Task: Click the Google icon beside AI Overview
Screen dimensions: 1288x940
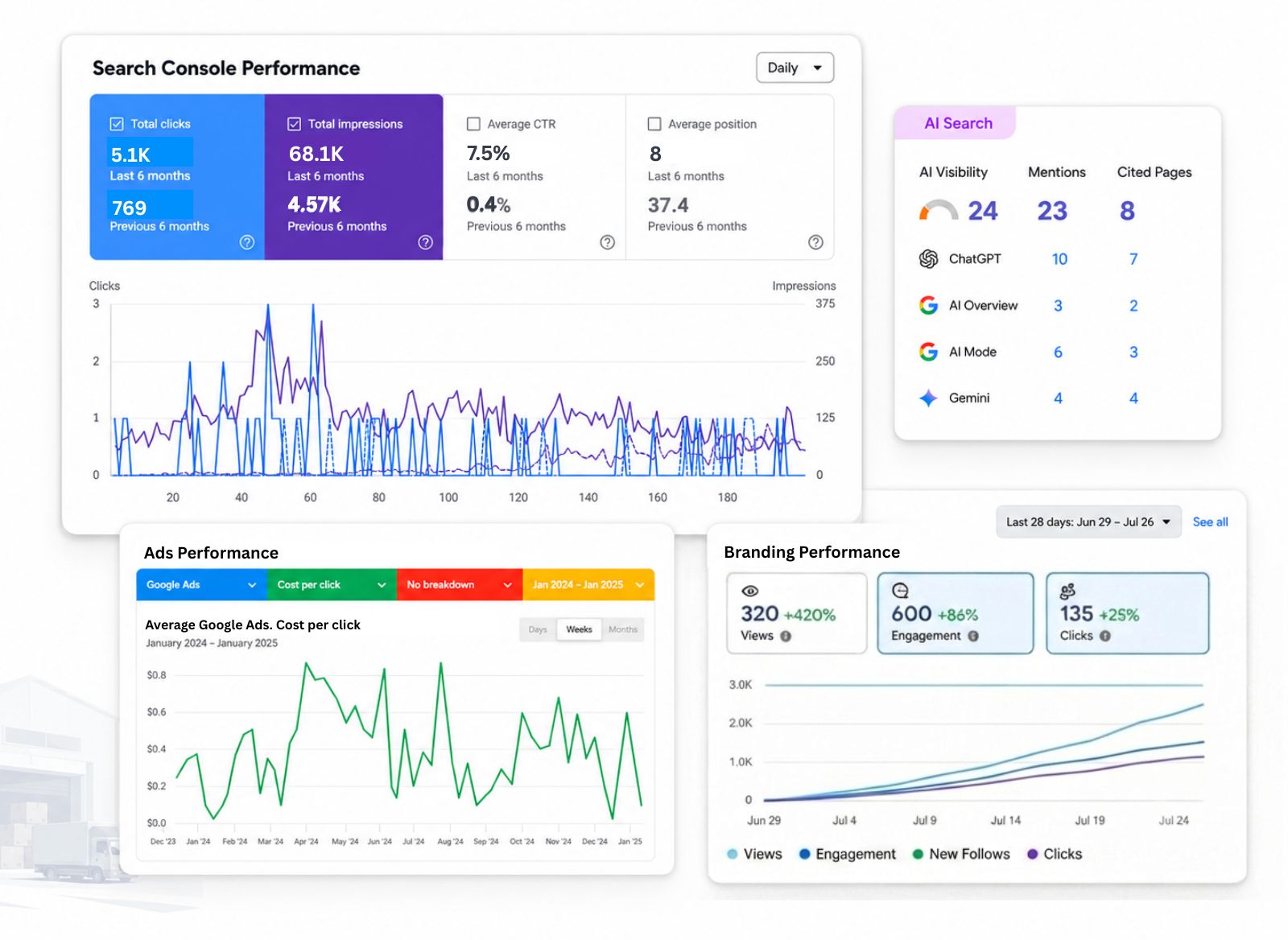Action: (928, 305)
